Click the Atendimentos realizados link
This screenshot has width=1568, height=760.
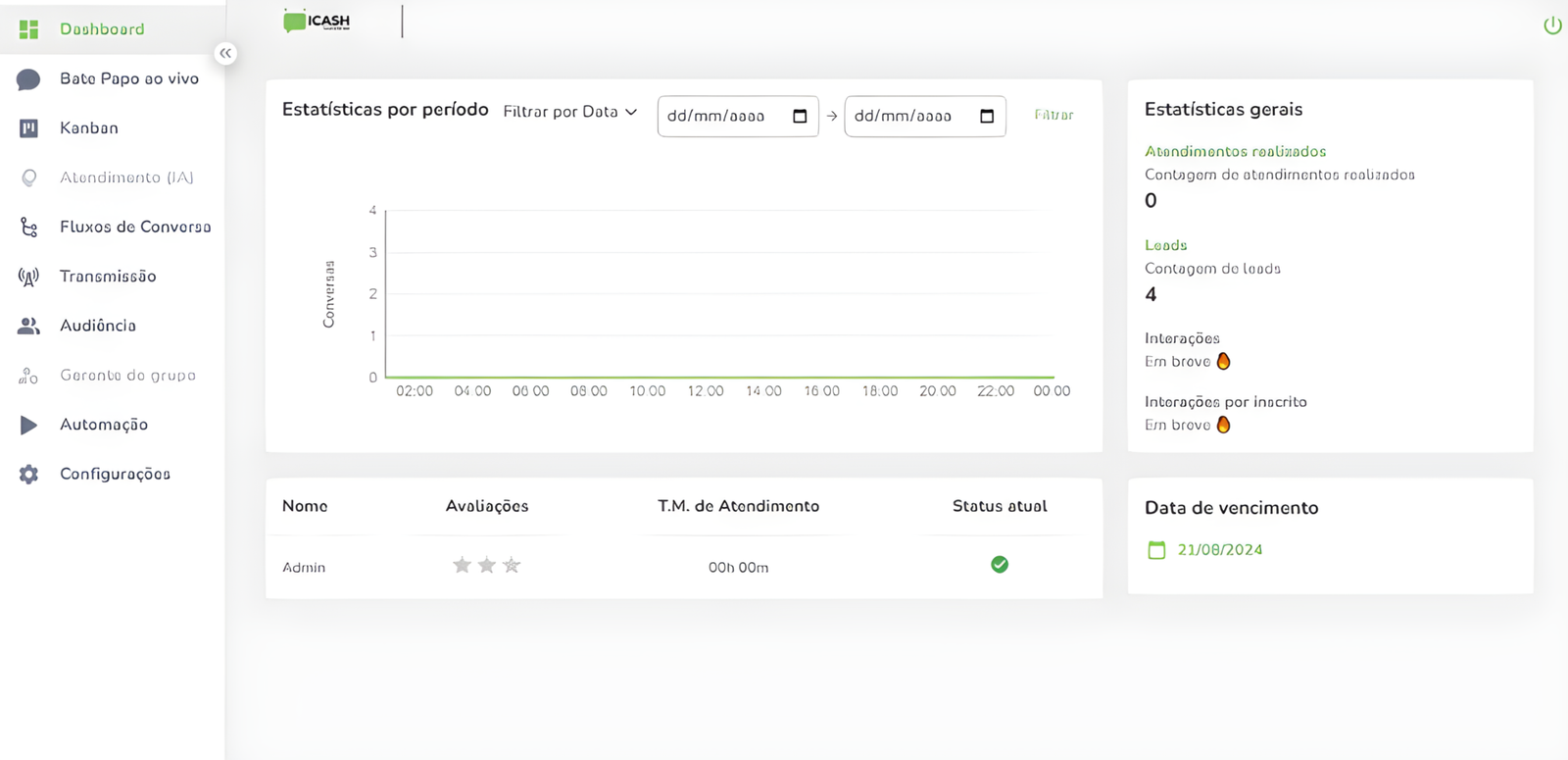1235,151
